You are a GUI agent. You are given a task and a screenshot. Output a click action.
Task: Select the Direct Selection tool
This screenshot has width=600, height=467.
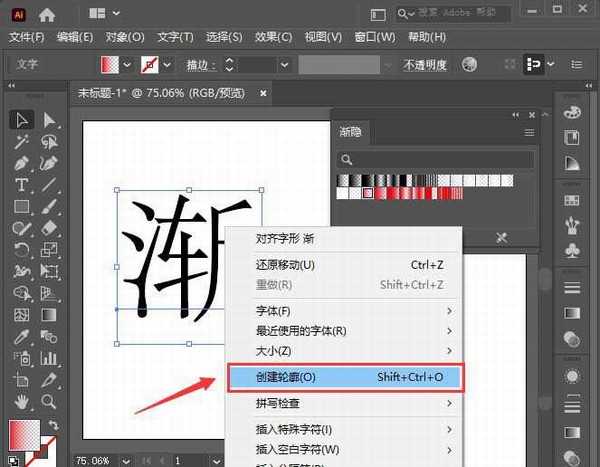48,120
